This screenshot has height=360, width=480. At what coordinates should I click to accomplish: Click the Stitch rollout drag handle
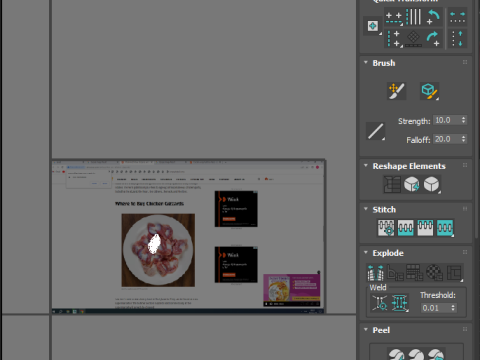click(x=465, y=209)
